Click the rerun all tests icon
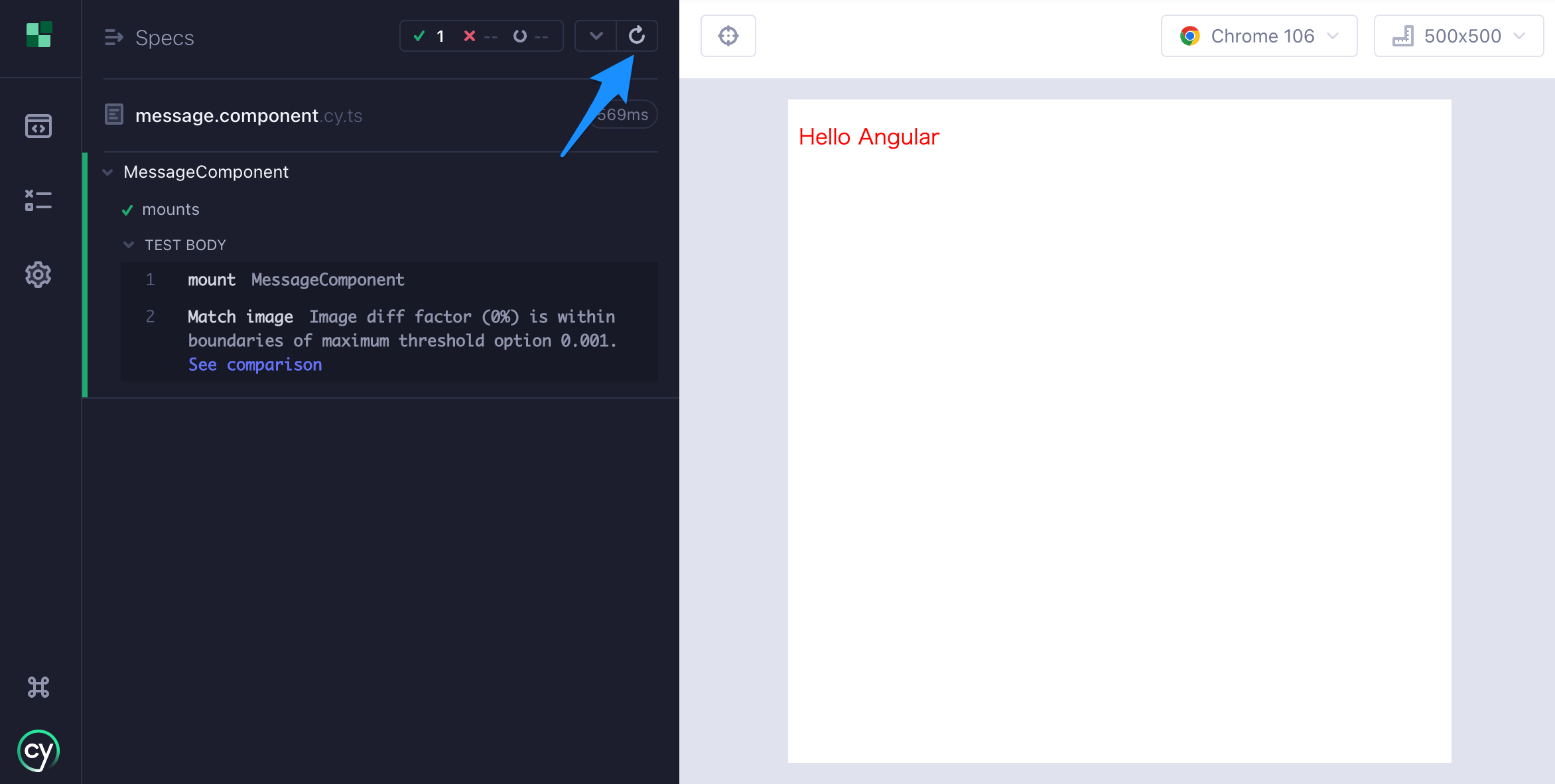 [637, 36]
